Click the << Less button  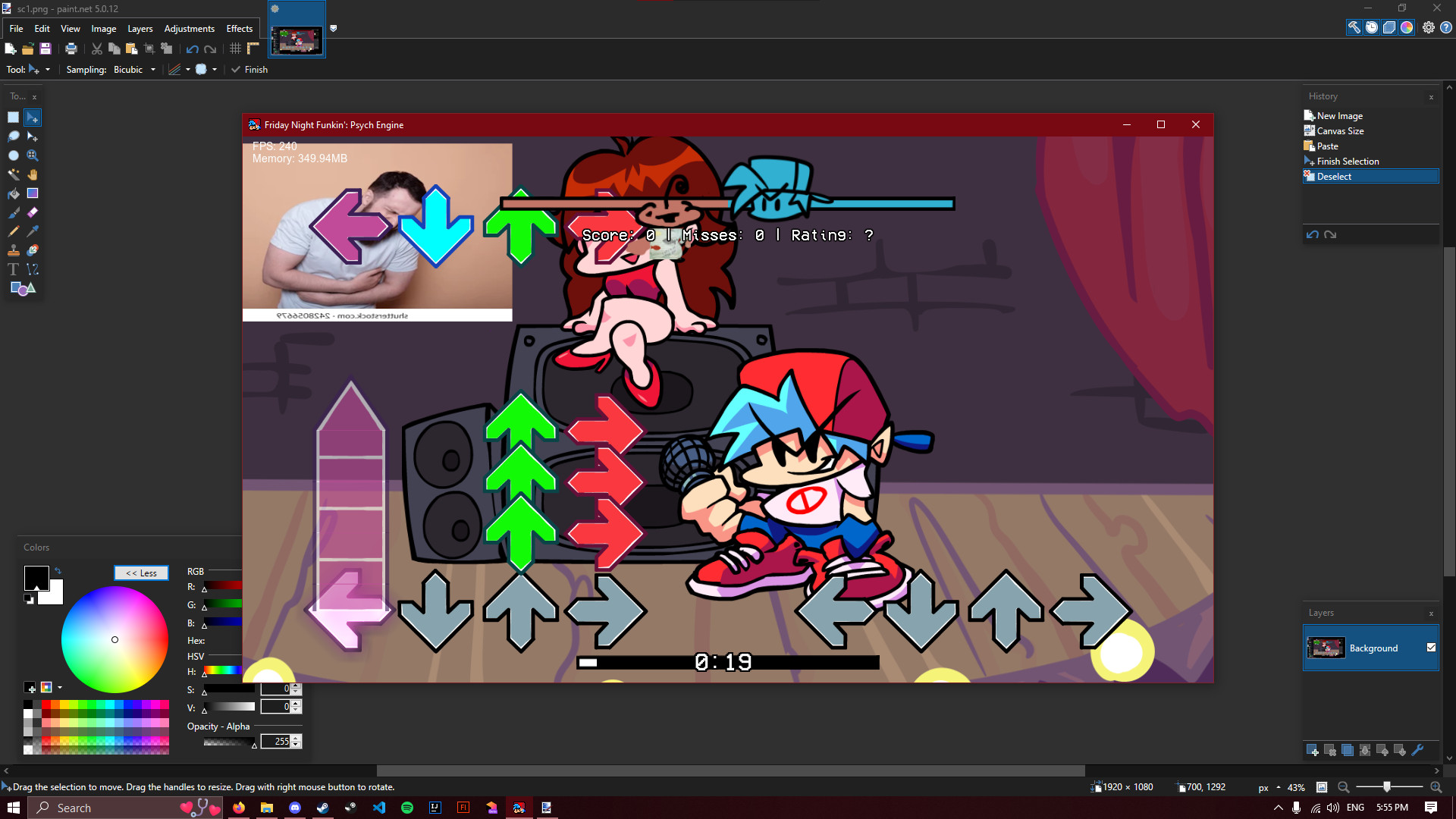click(x=141, y=573)
